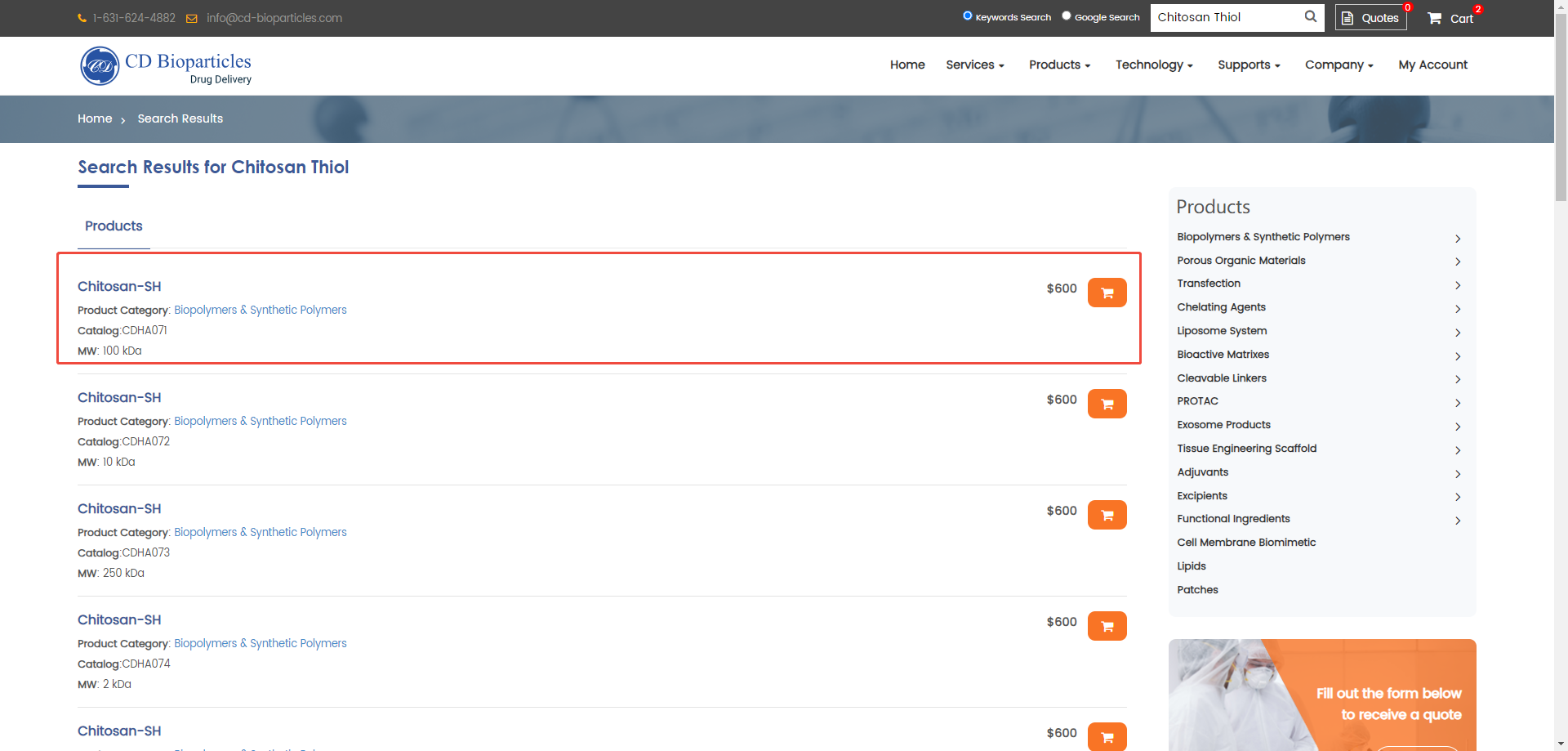The height and width of the screenshot is (751, 1568).
Task: Click the quote form banner image
Action: 1322,695
